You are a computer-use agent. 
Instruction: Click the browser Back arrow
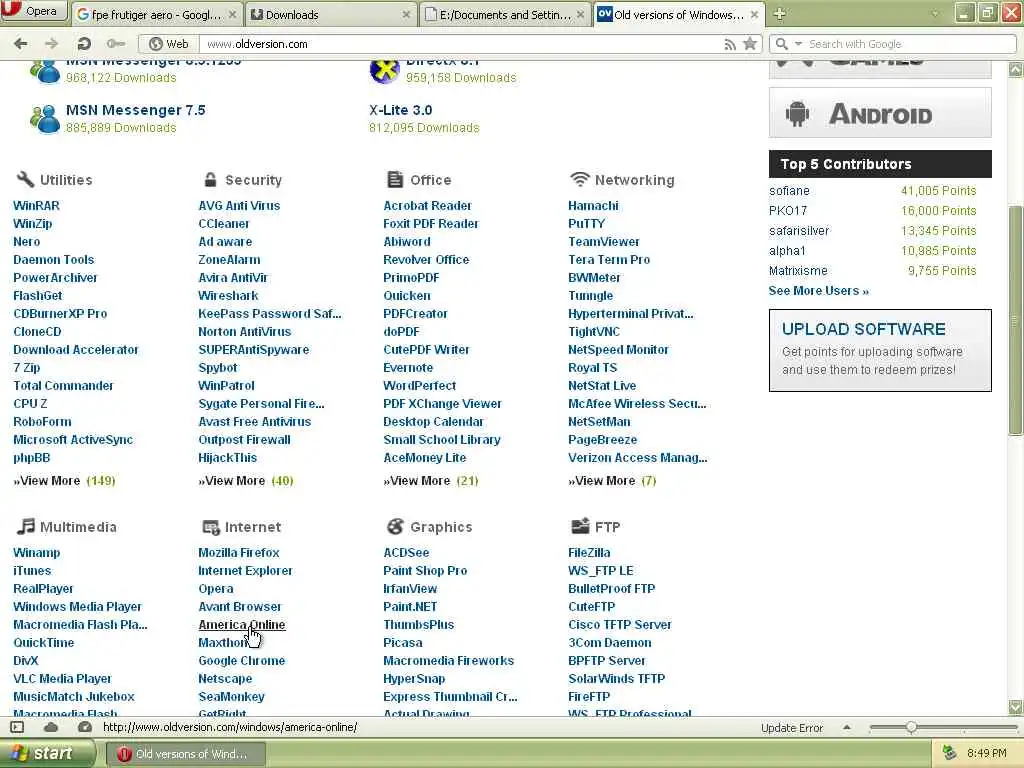[21, 44]
